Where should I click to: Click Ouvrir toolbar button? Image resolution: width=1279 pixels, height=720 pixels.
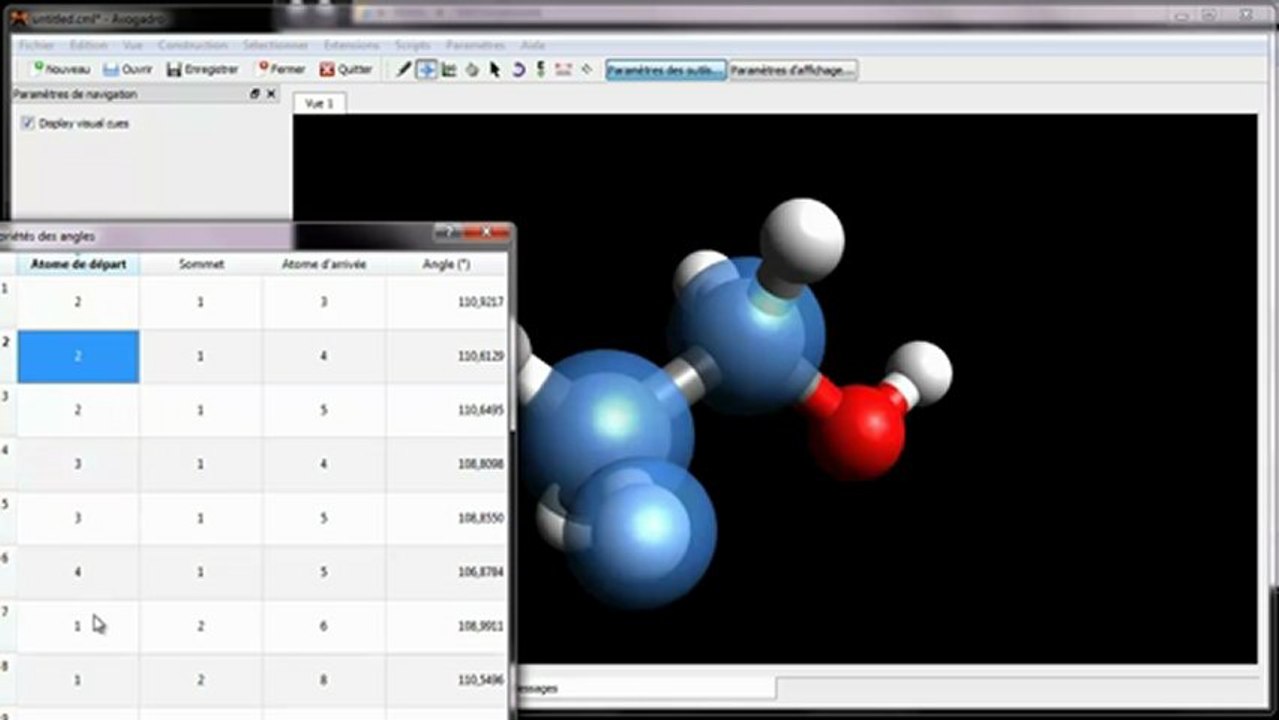point(128,70)
